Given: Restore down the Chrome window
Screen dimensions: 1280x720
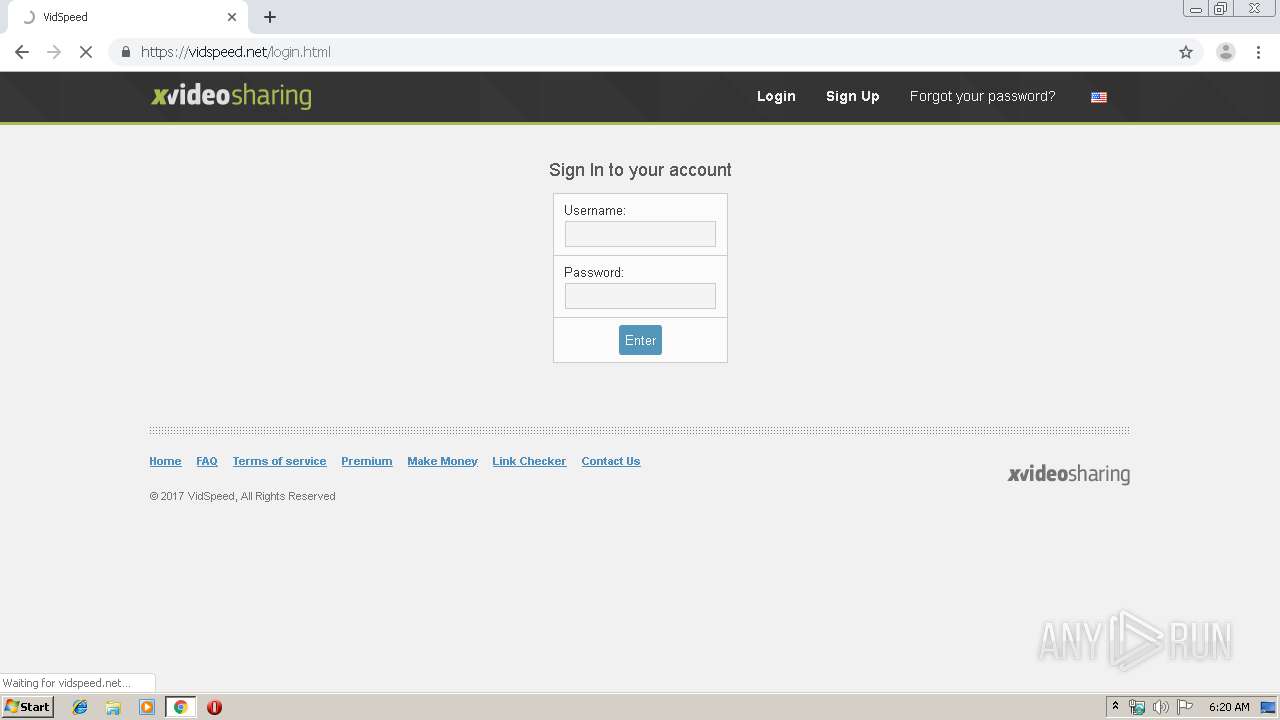Looking at the screenshot, I should click(1221, 9).
